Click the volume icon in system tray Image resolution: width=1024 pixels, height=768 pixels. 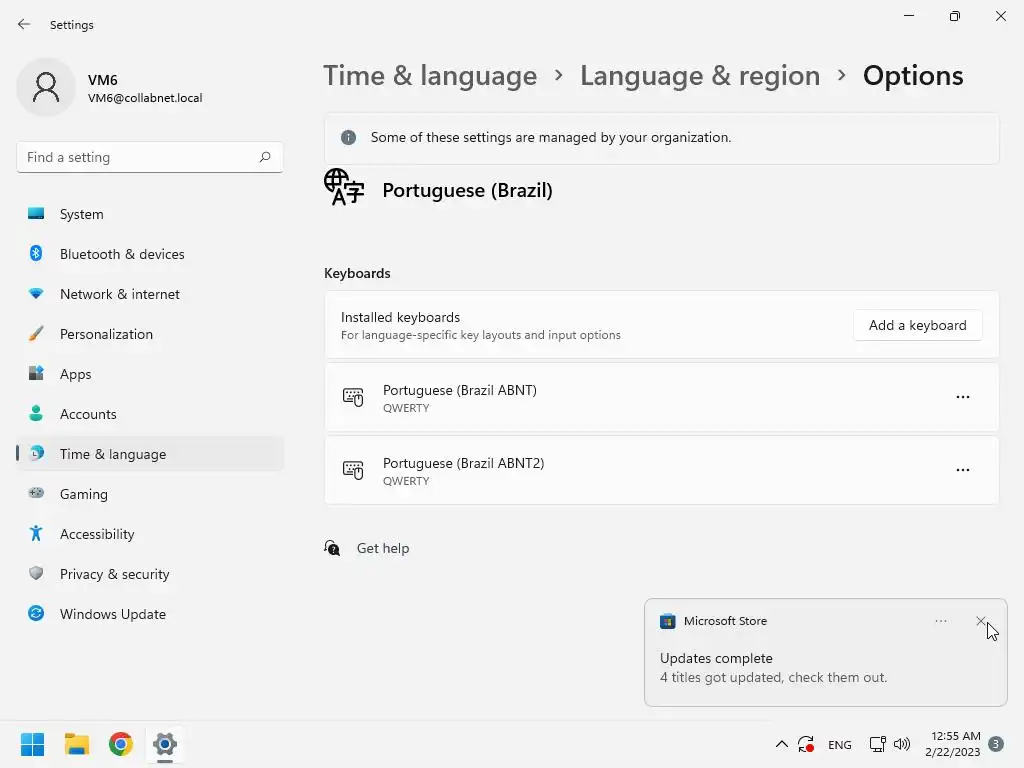(902, 744)
